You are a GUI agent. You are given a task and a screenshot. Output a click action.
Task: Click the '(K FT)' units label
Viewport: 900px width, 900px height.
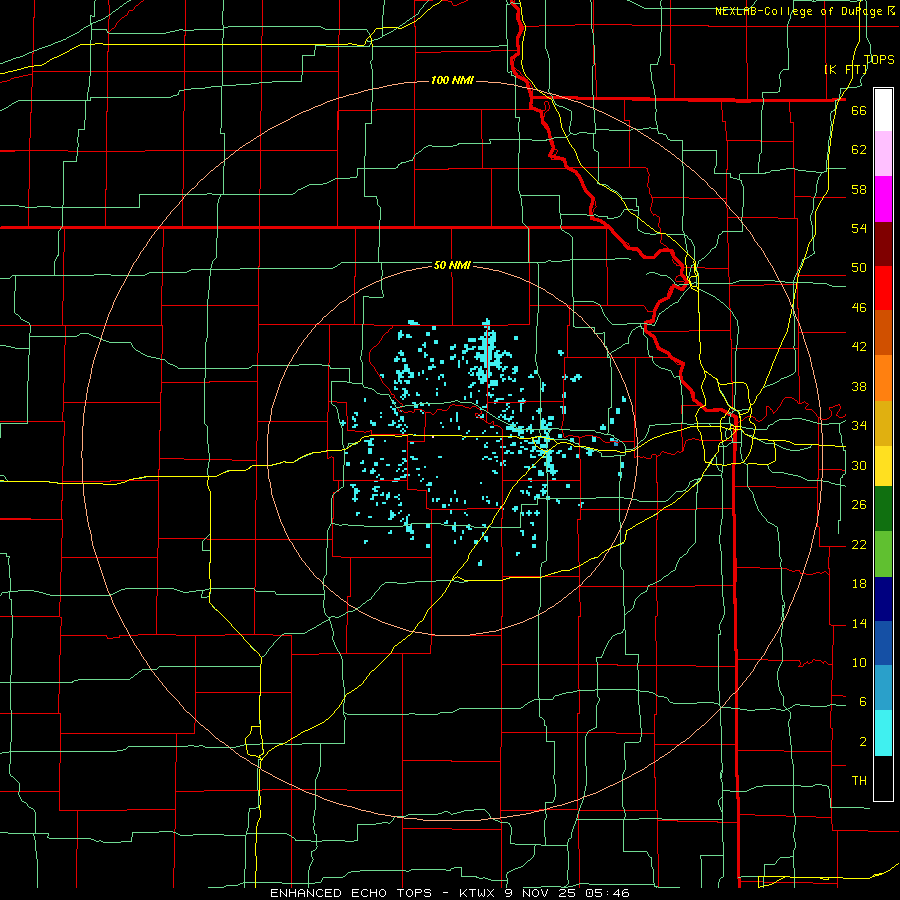pyautogui.click(x=846, y=69)
